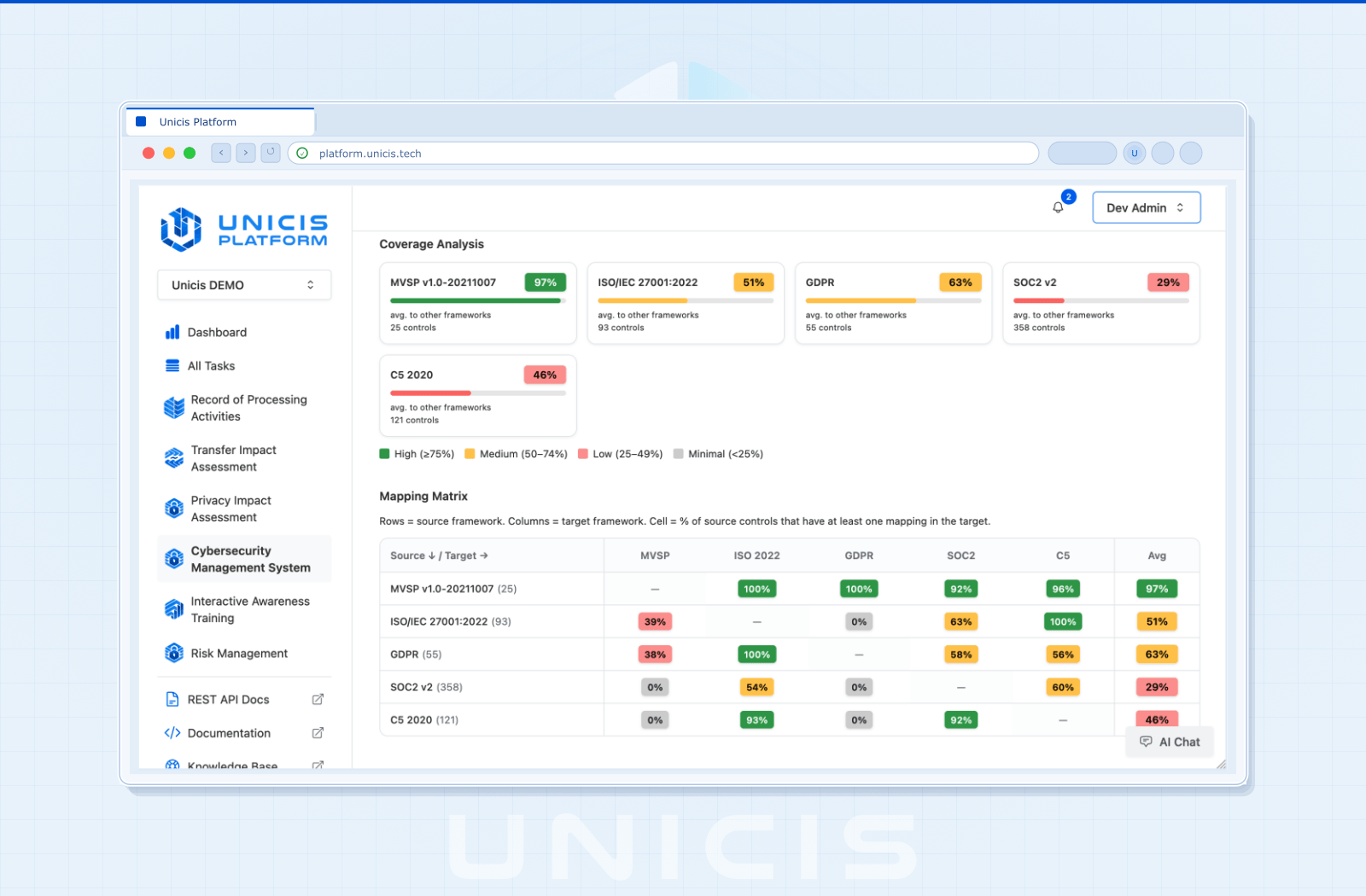1366x896 pixels.
Task: Click the Mapping Matrix heading
Action: click(x=423, y=496)
